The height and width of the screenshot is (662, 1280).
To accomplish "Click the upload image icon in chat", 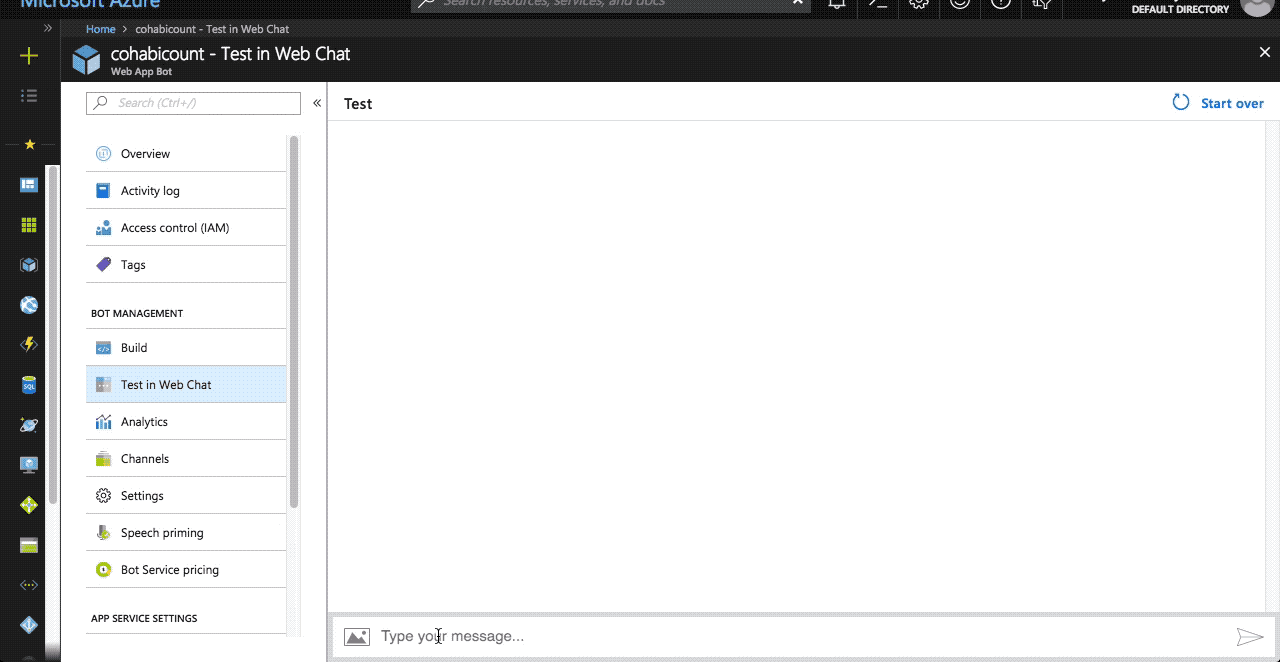I will (357, 637).
